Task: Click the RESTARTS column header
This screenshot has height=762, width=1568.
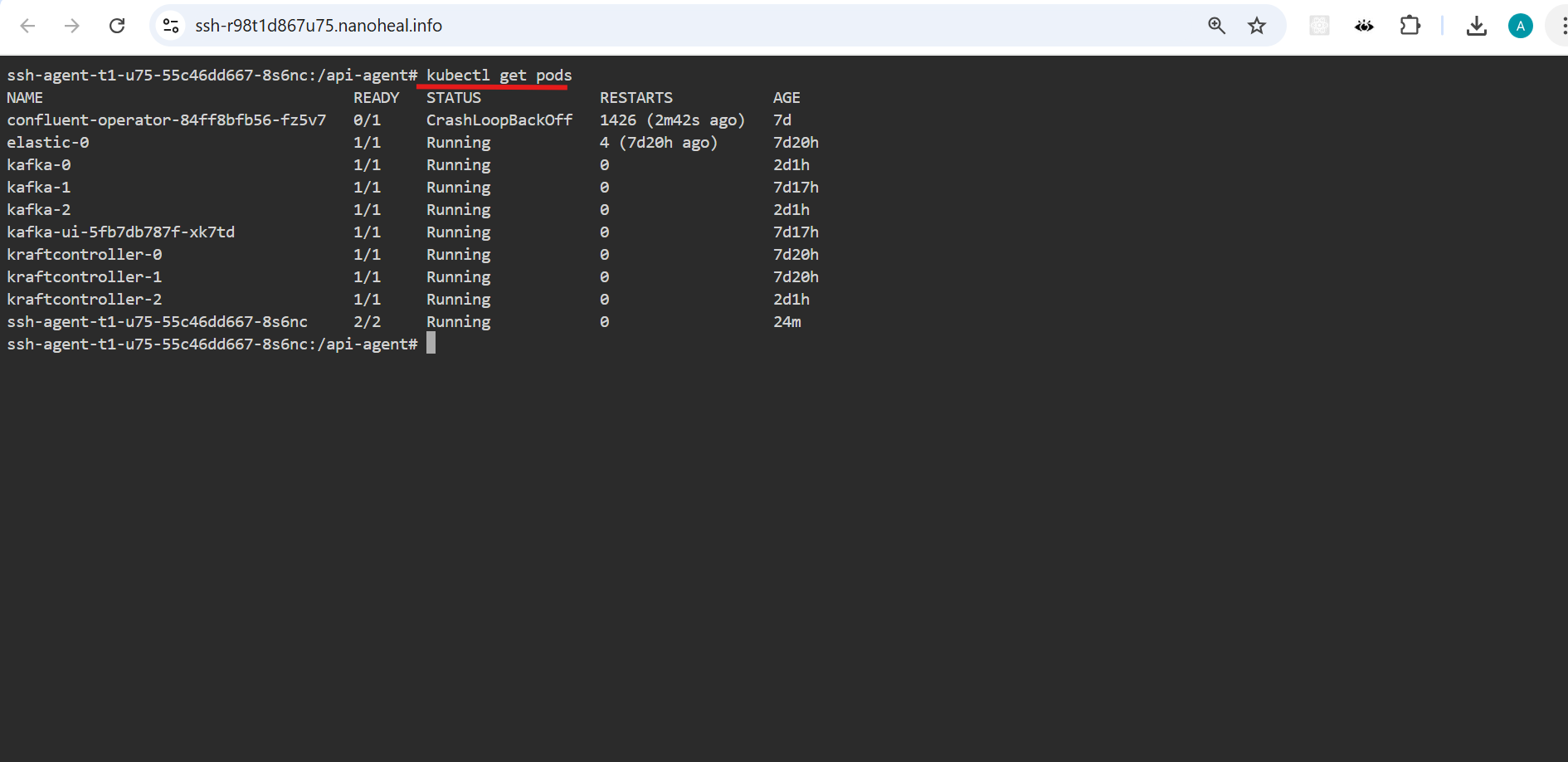Action: (x=635, y=98)
